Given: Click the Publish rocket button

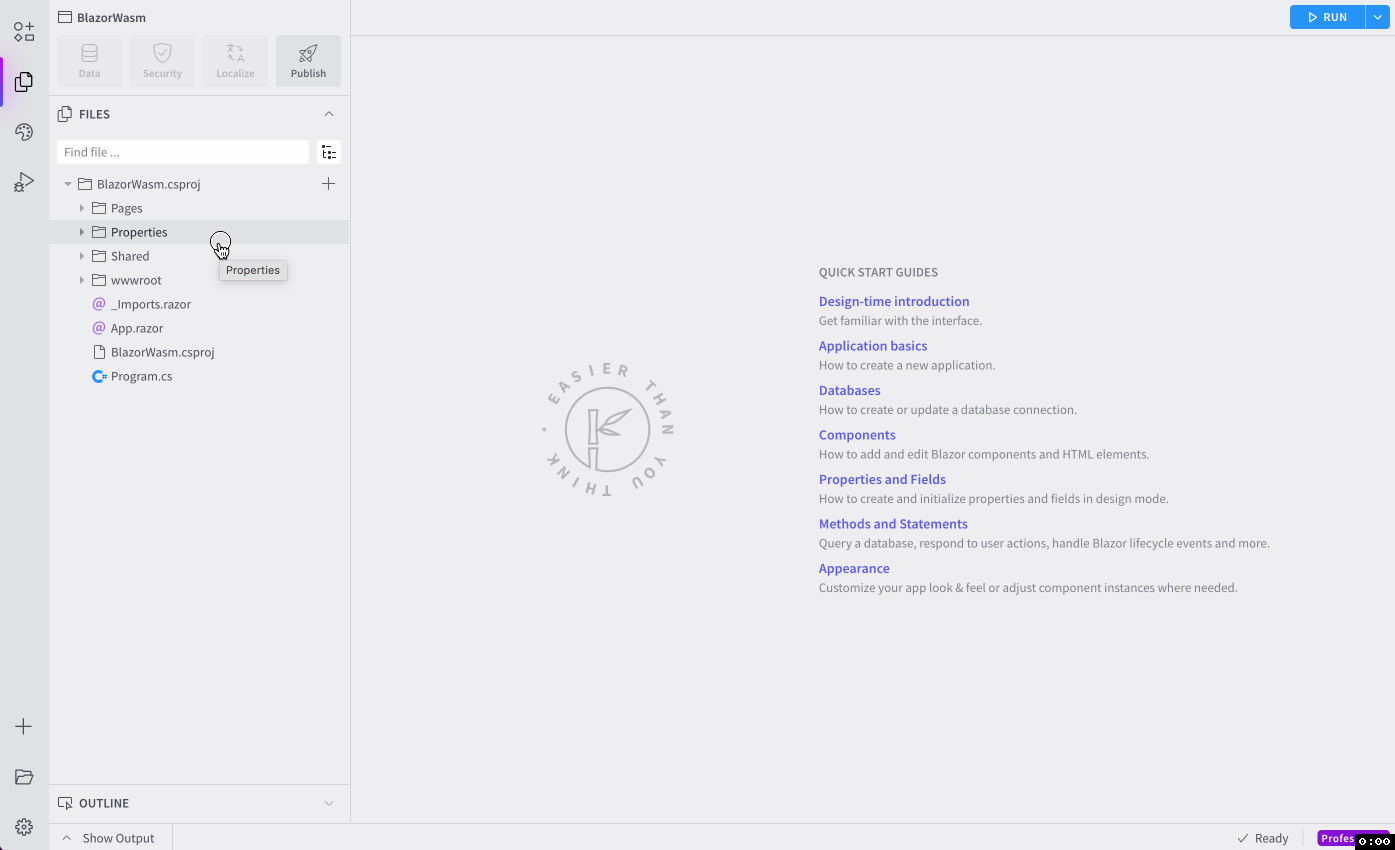Looking at the screenshot, I should [308, 61].
